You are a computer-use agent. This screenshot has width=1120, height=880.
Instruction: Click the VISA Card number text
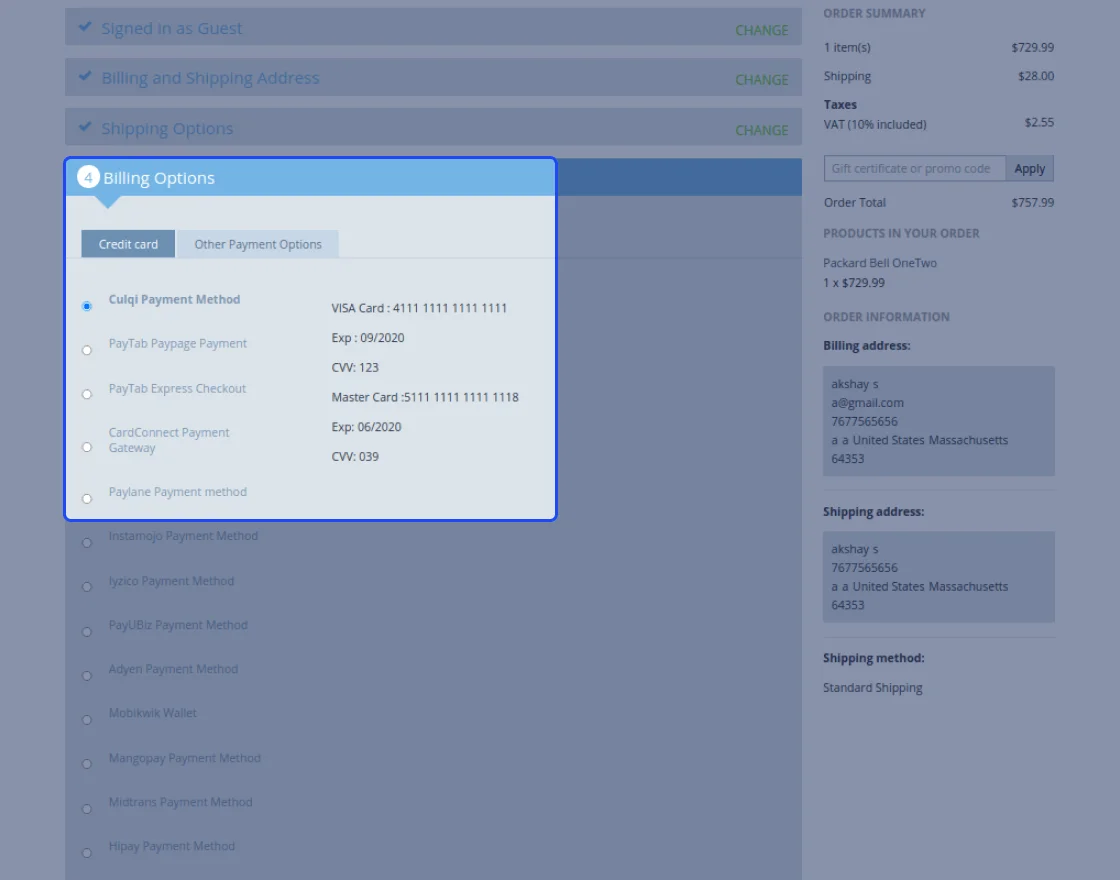[x=419, y=308]
